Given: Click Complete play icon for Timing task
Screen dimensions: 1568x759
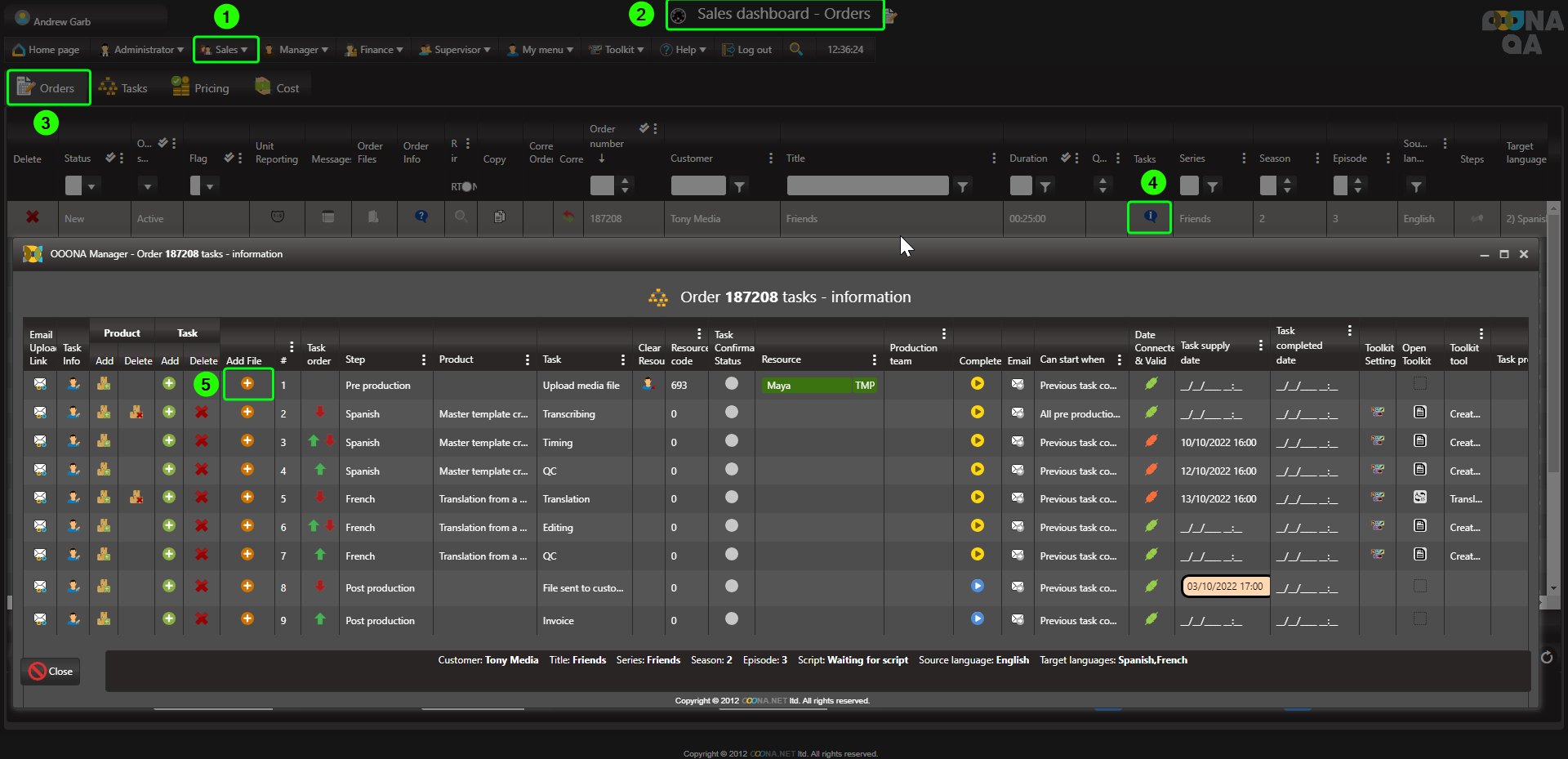Looking at the screenshot, I should pyautogui.click(x=977, y=441).
